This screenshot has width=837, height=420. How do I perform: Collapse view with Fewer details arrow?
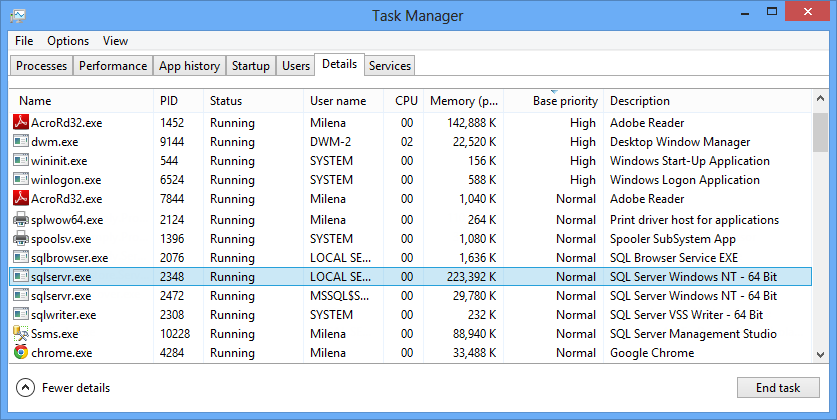coord(26,387)
